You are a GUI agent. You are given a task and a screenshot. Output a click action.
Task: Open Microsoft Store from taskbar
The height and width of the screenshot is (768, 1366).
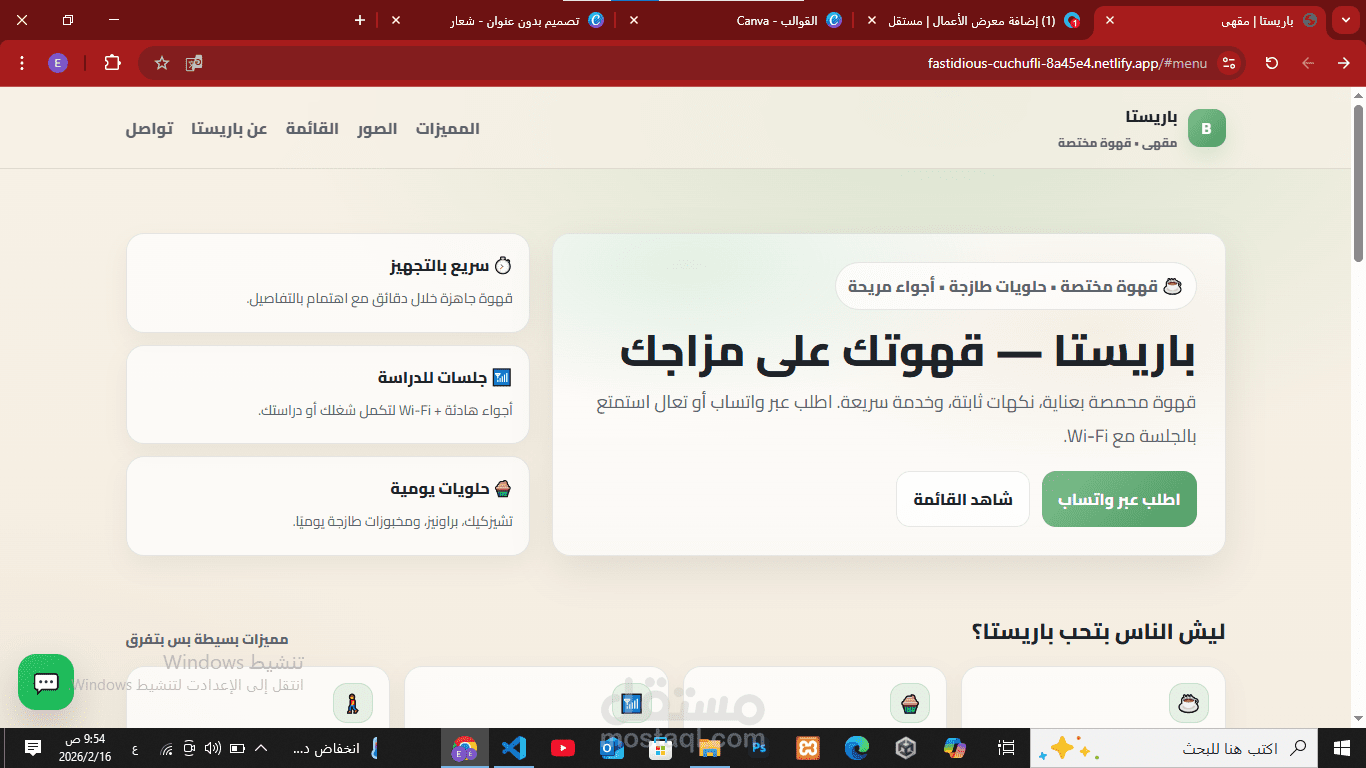660,748
